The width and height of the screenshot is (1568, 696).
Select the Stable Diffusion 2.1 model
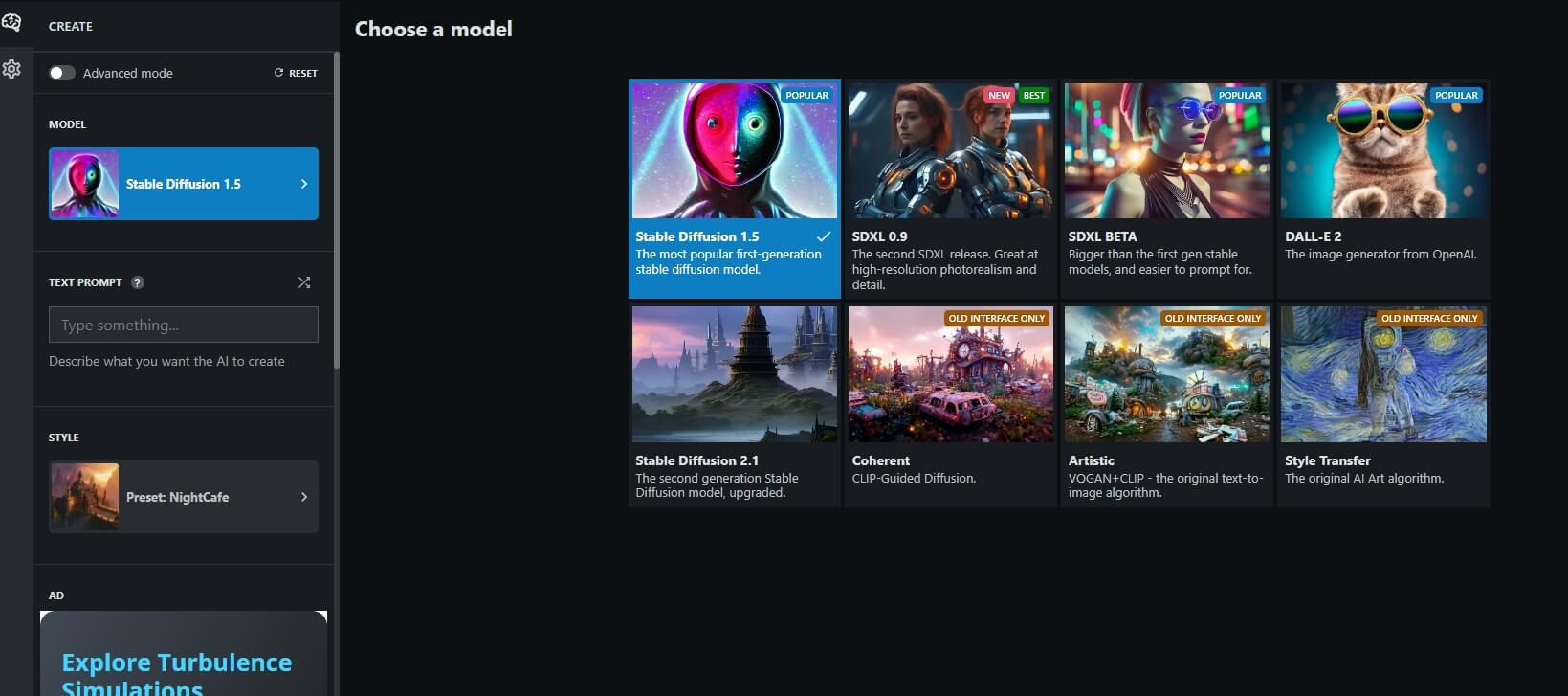click(734, 406)
